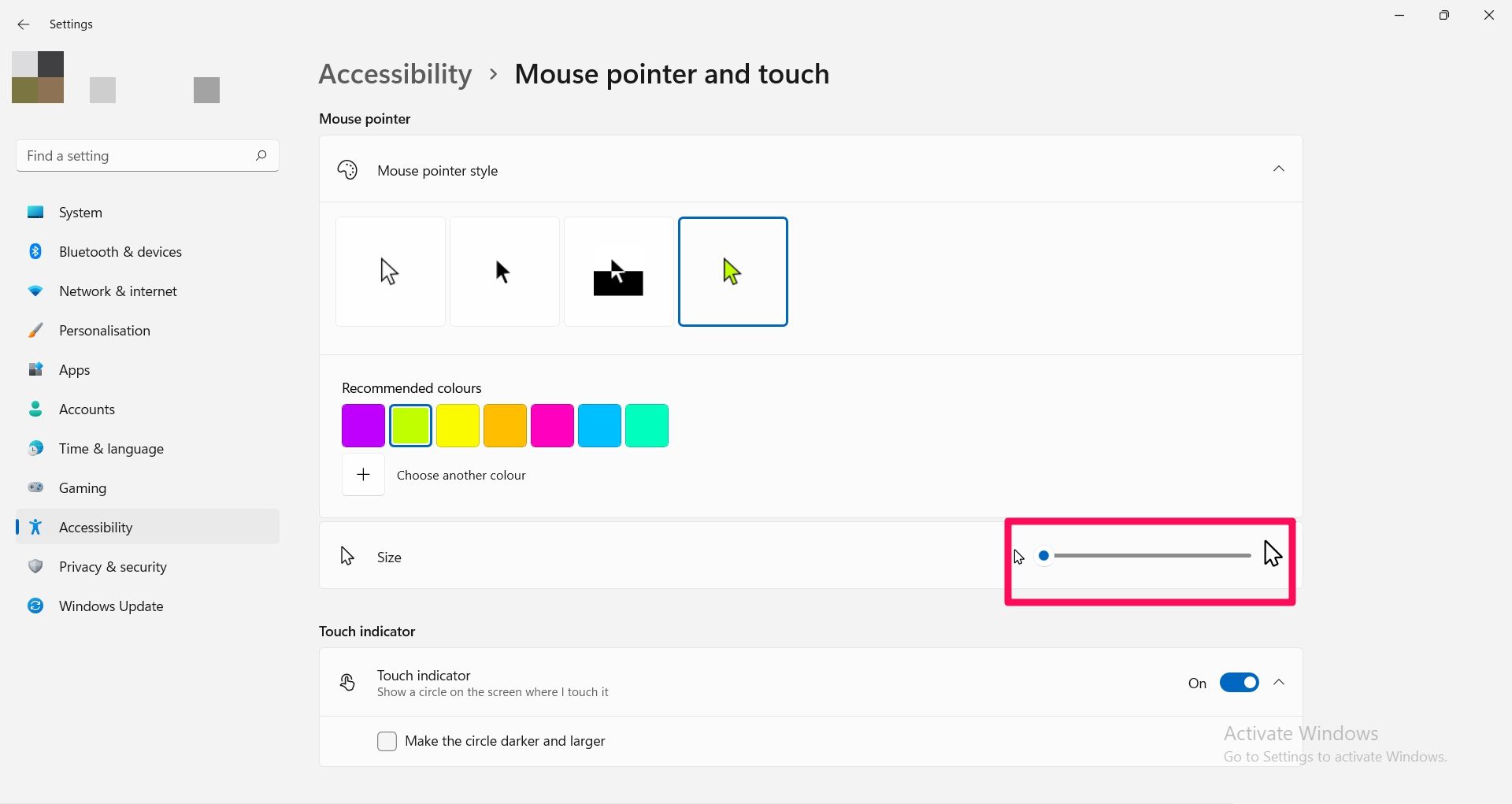Pick the pink recommended colour

(552, 426)
